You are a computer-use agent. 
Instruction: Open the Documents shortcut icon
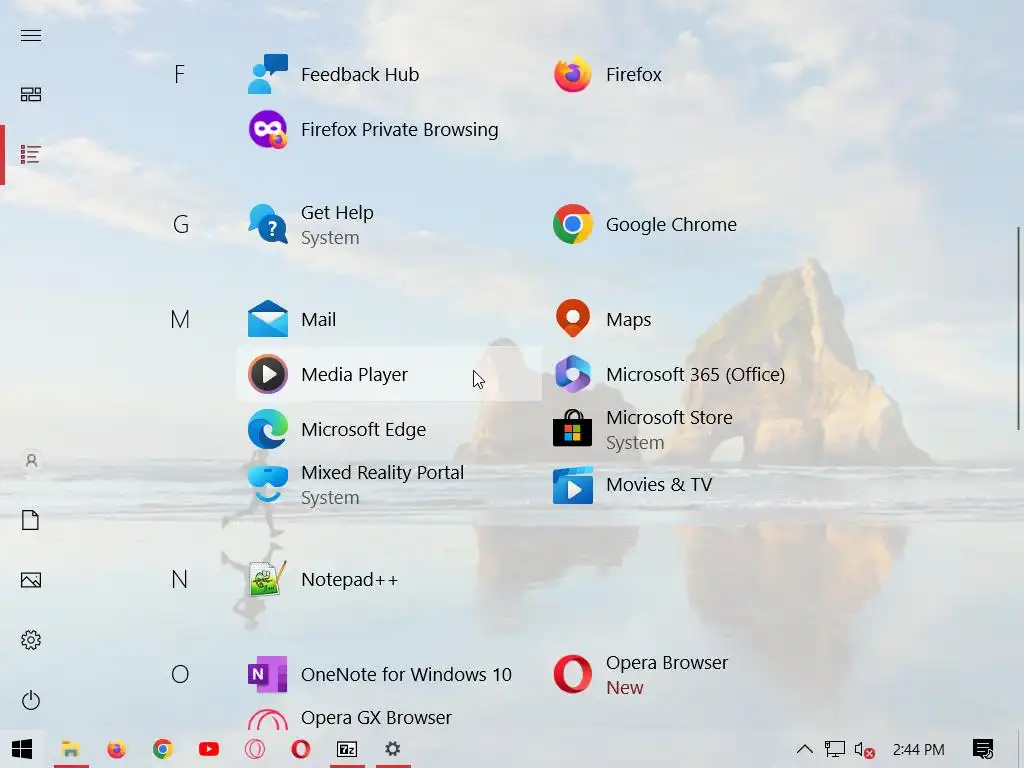tap(31, 520)
